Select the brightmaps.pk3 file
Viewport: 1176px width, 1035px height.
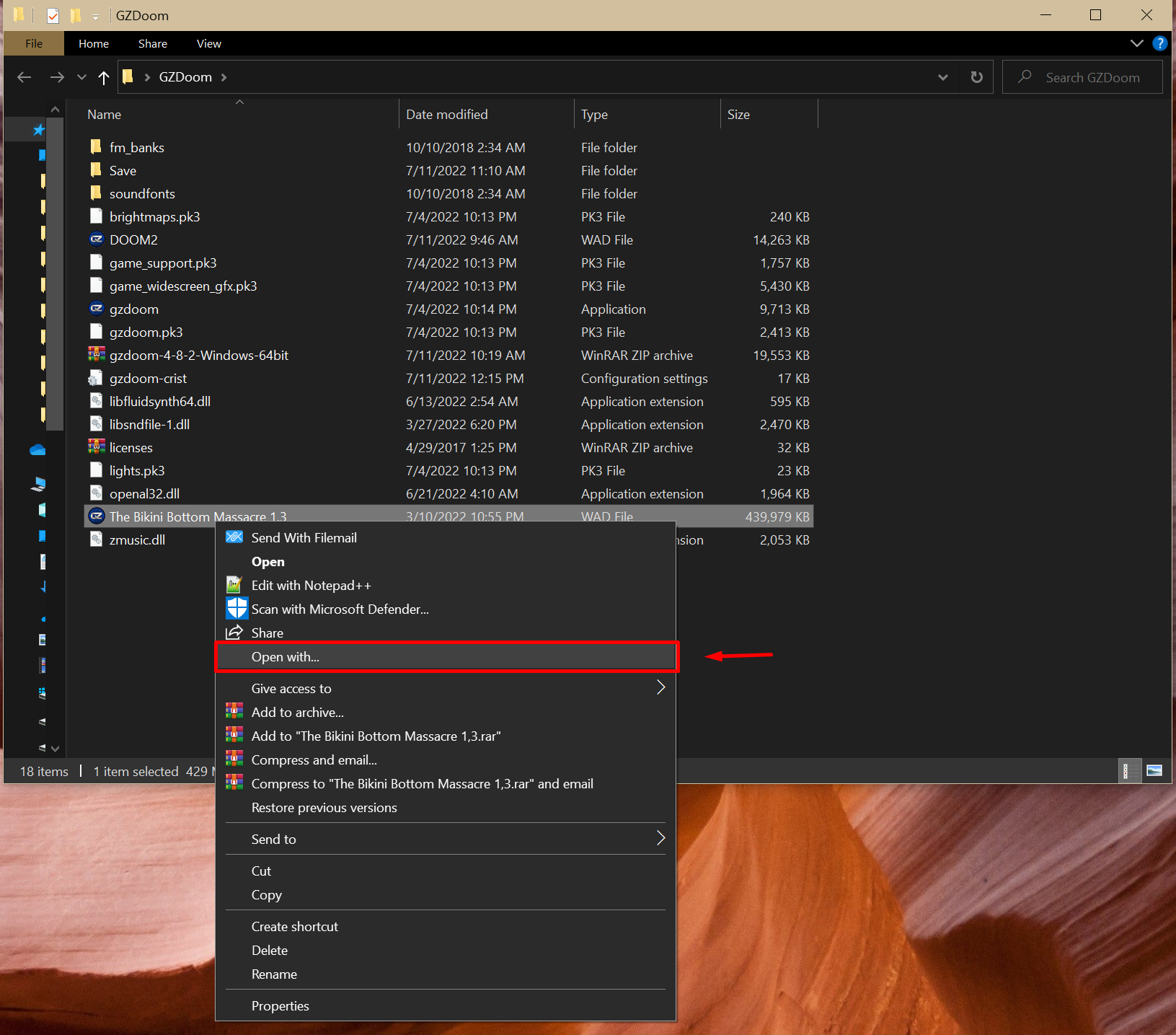point(448,216)
